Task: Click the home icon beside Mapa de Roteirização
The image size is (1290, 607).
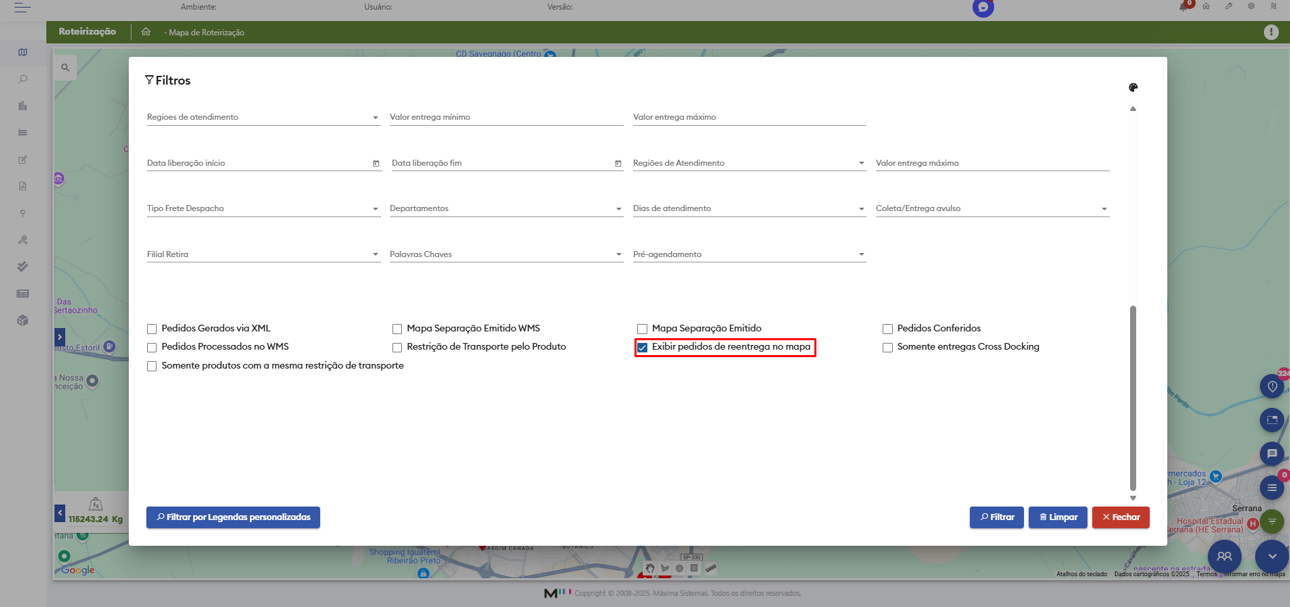Action: [146, 32]
